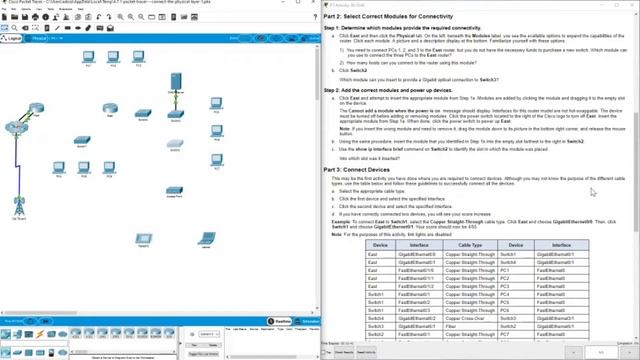This screenshot has width=640, height=360.
Task: Open the Options menu
Action: point(26,9)
